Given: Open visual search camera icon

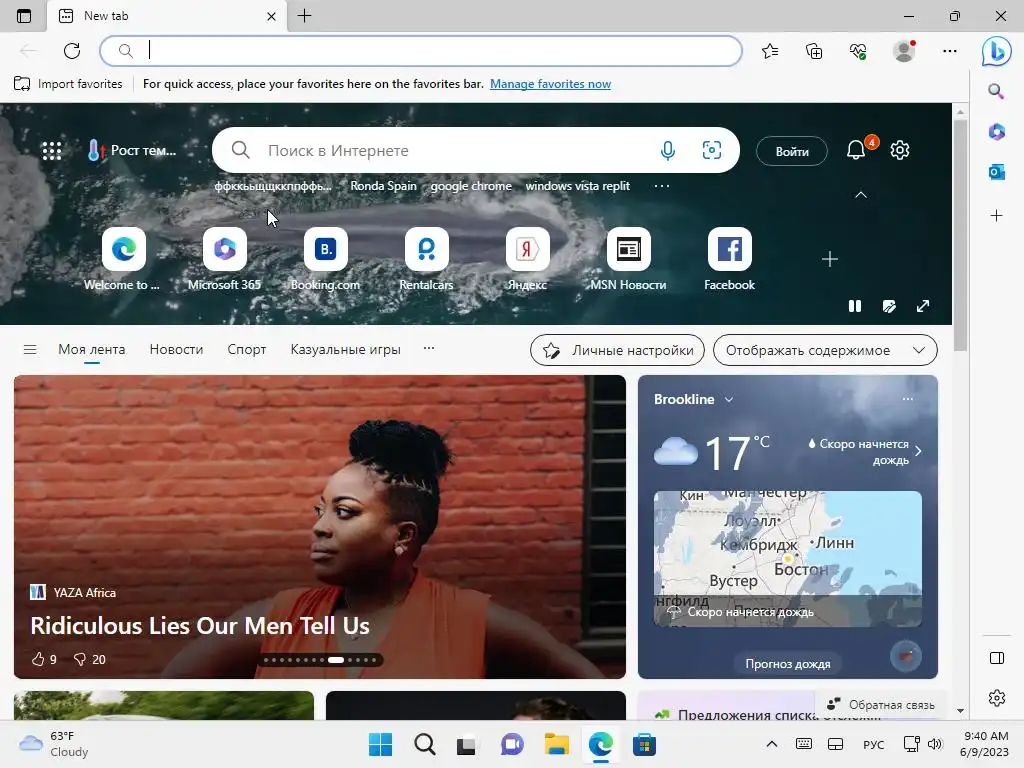Looking at the screenshot, I should pyautogui.click(x=712, y=151).
